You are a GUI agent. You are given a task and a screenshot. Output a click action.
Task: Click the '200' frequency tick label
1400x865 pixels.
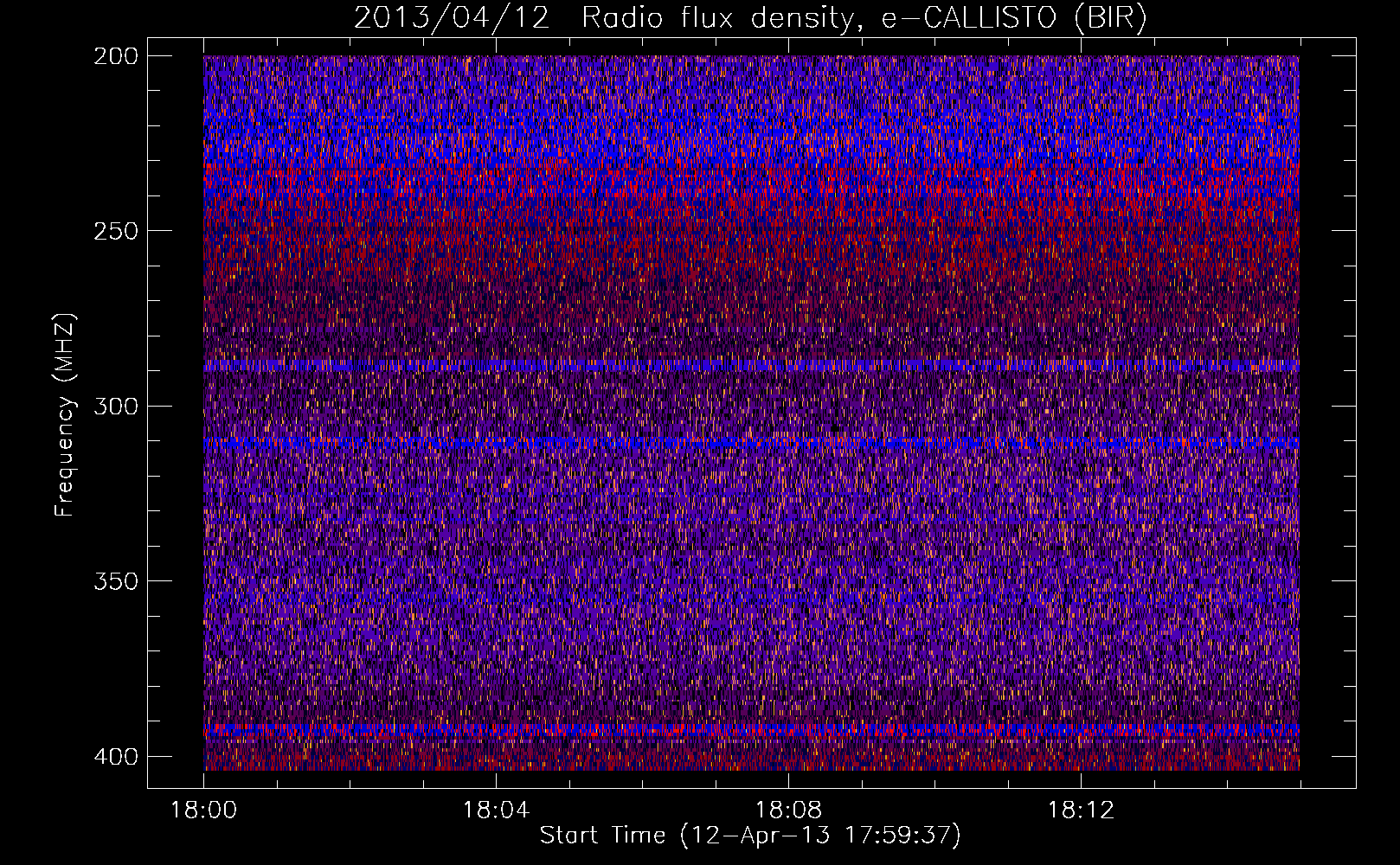coord(116,56)
